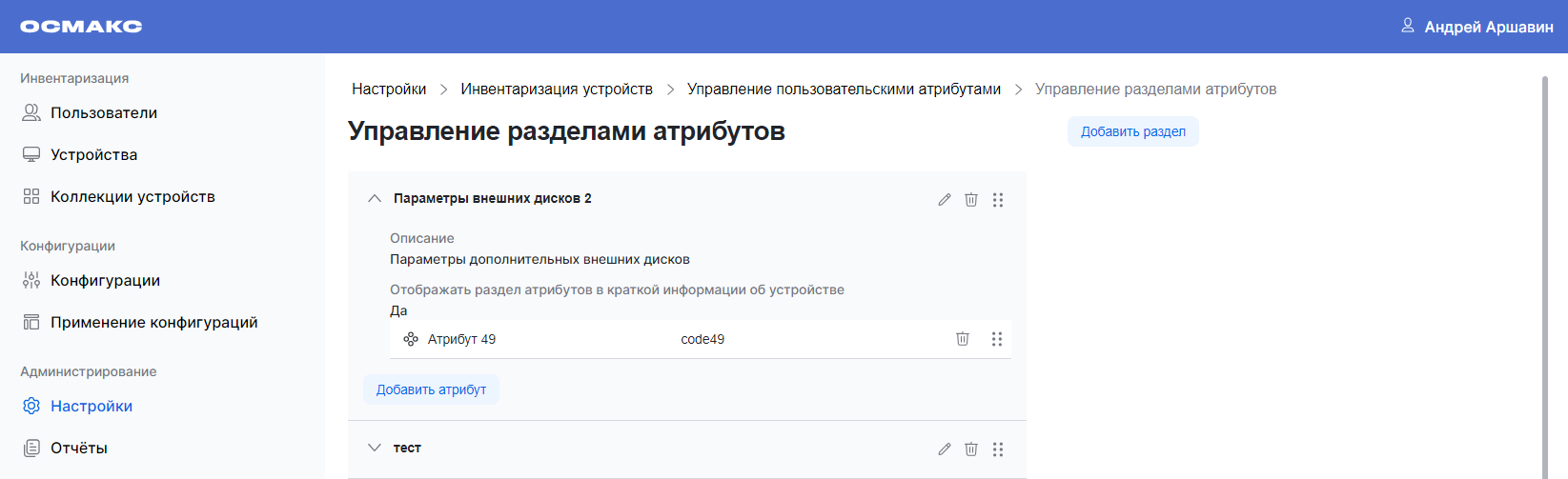Image resolution: width=1568 pixels, height=479 pixels.
Task: Go to 'Устройства' in the sidebar
Action: coord(93,155)
